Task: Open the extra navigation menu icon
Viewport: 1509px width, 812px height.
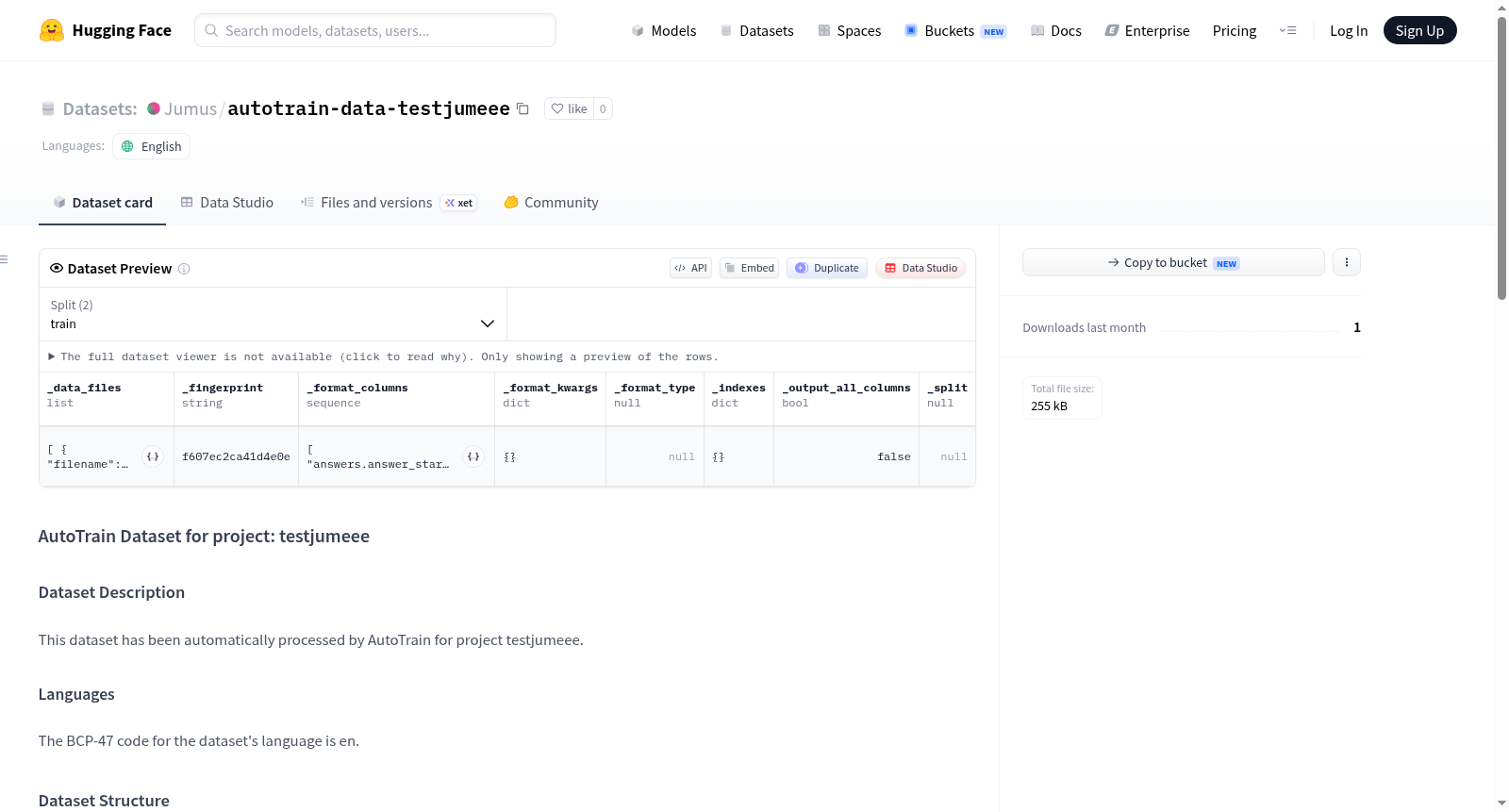Action: [1287, 30]
